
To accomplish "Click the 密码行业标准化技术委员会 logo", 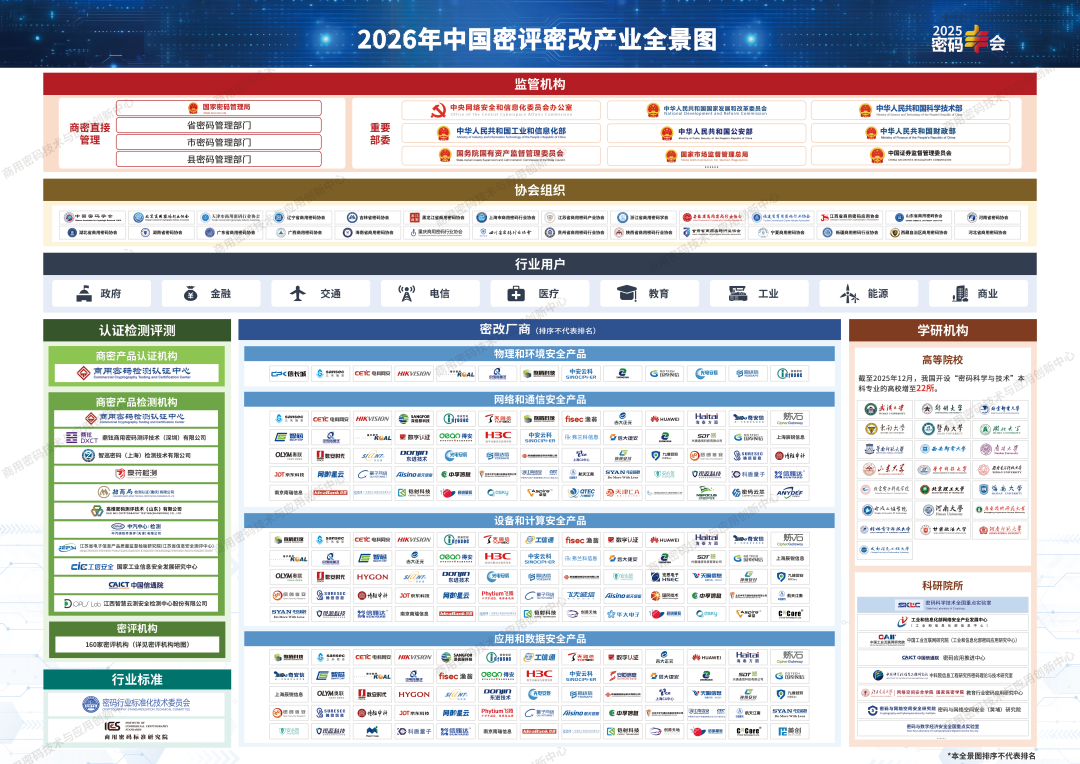I will (x=136, y=703).
